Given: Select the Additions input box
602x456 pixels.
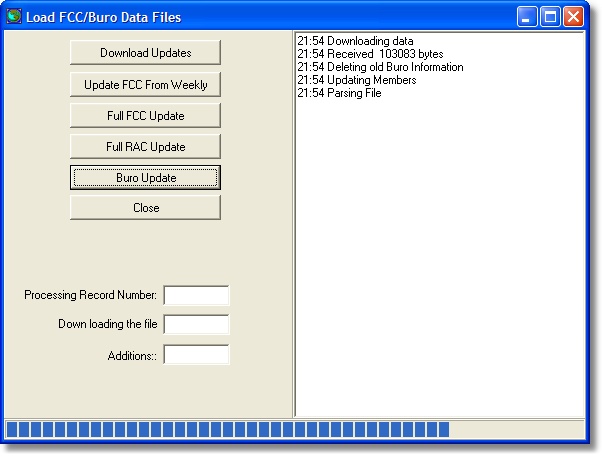Looking at the screenshot, I should pyautogui.click(x=196, y=355).
